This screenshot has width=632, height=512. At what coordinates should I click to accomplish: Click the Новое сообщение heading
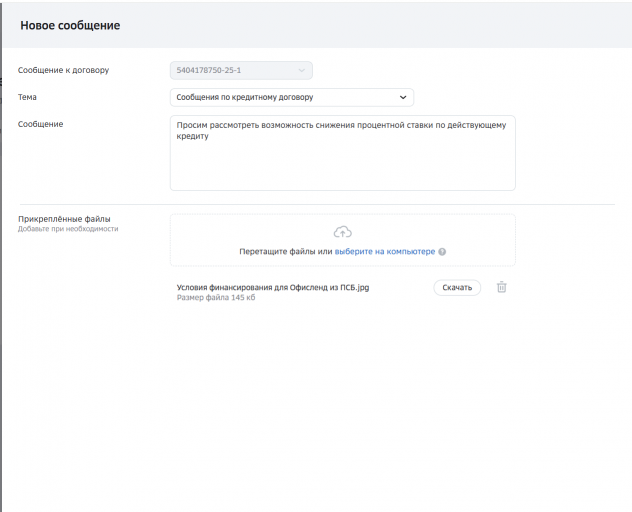70,25
